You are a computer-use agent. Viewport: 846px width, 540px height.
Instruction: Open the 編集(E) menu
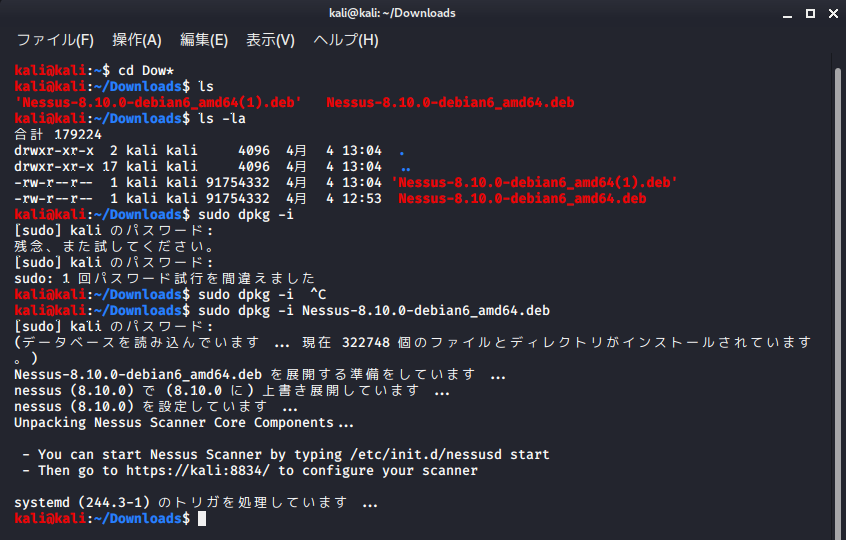204,40
